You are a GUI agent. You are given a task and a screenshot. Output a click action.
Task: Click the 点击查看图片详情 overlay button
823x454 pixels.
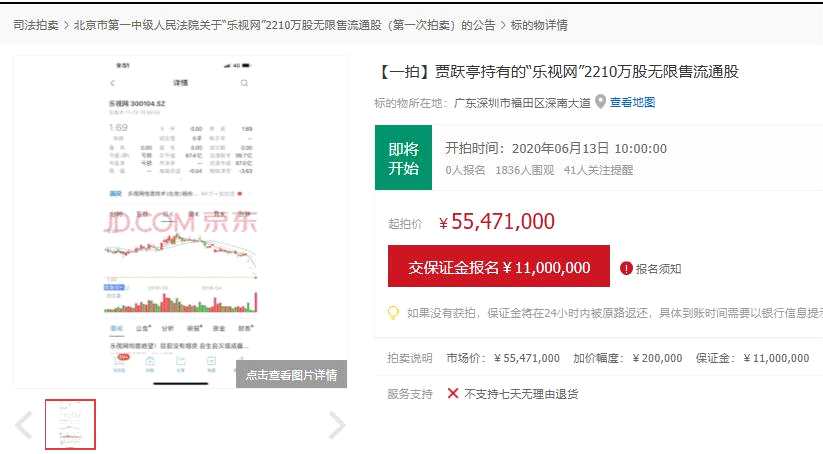[x=291, y=374]
